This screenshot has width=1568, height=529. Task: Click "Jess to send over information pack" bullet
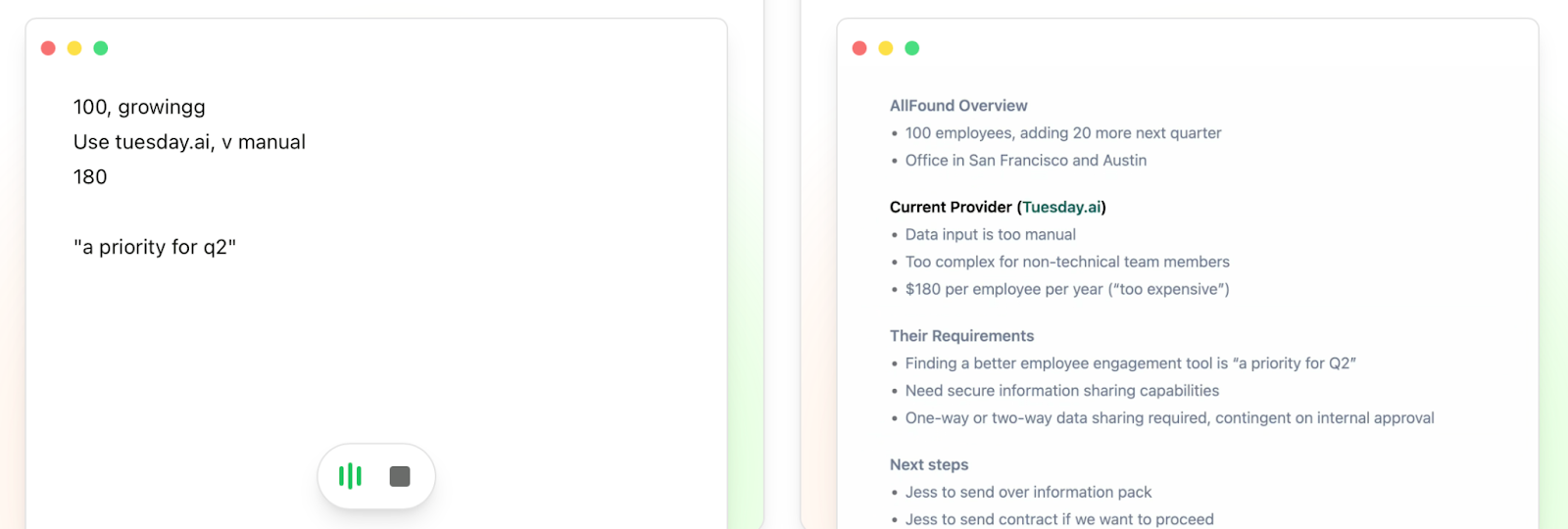pyautogui.click(x=1028, y=492)
